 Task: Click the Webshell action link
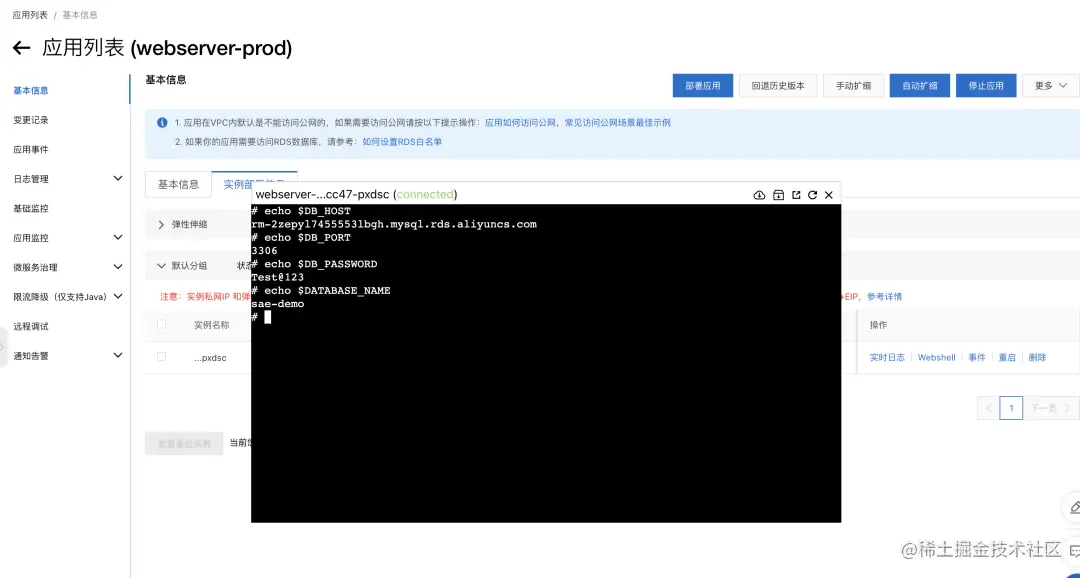(936, 358)
